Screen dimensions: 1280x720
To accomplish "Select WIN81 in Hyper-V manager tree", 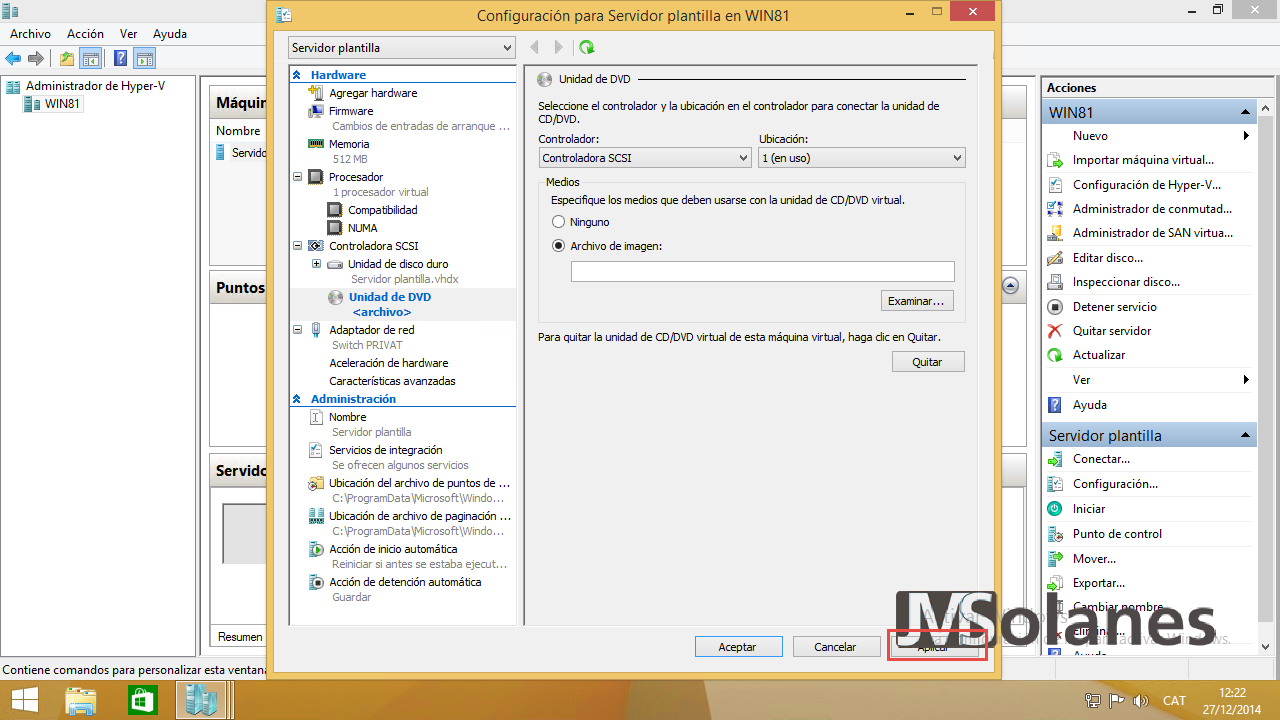I will (61, 104).
